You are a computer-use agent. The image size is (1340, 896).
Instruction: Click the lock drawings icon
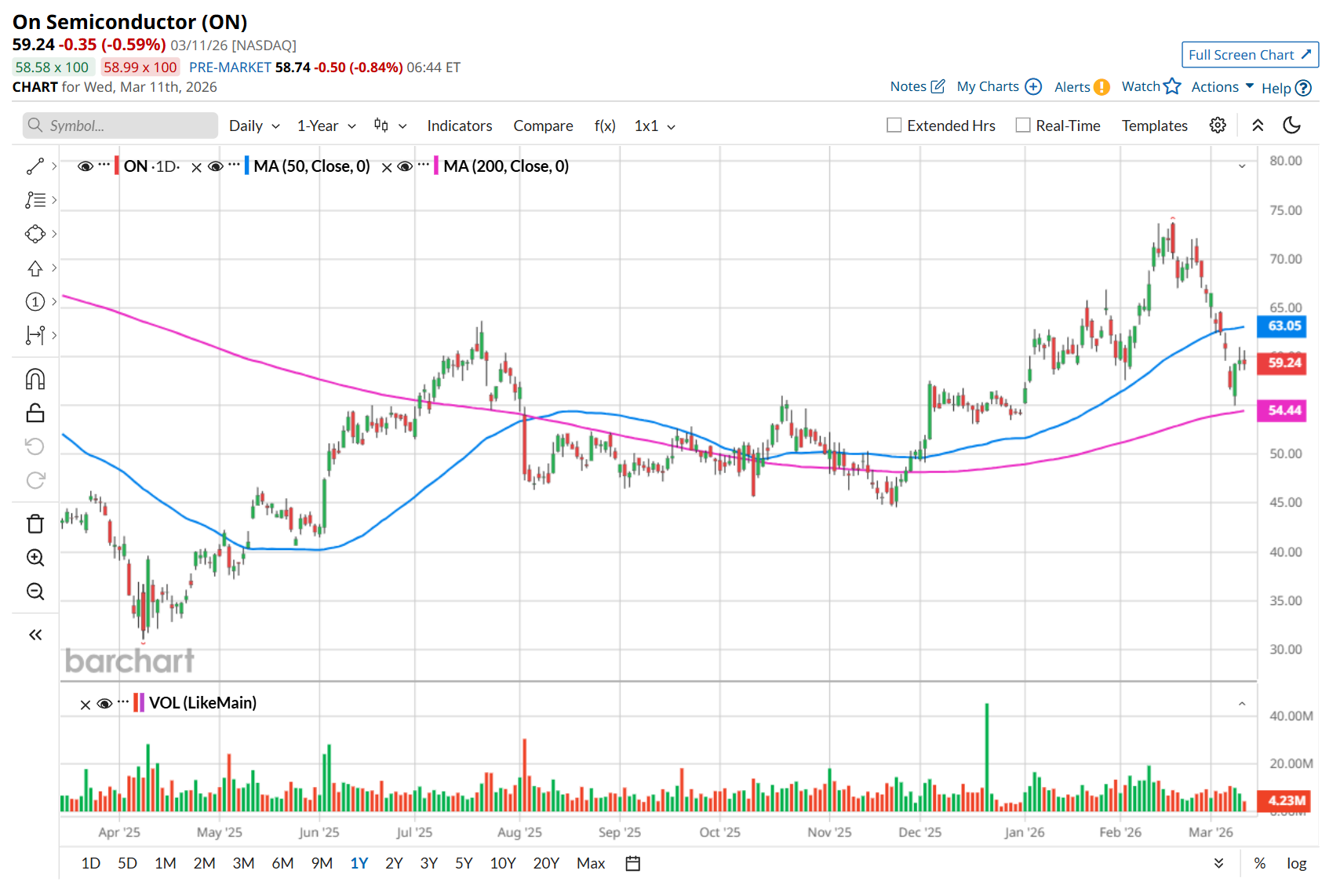(35, 413)
